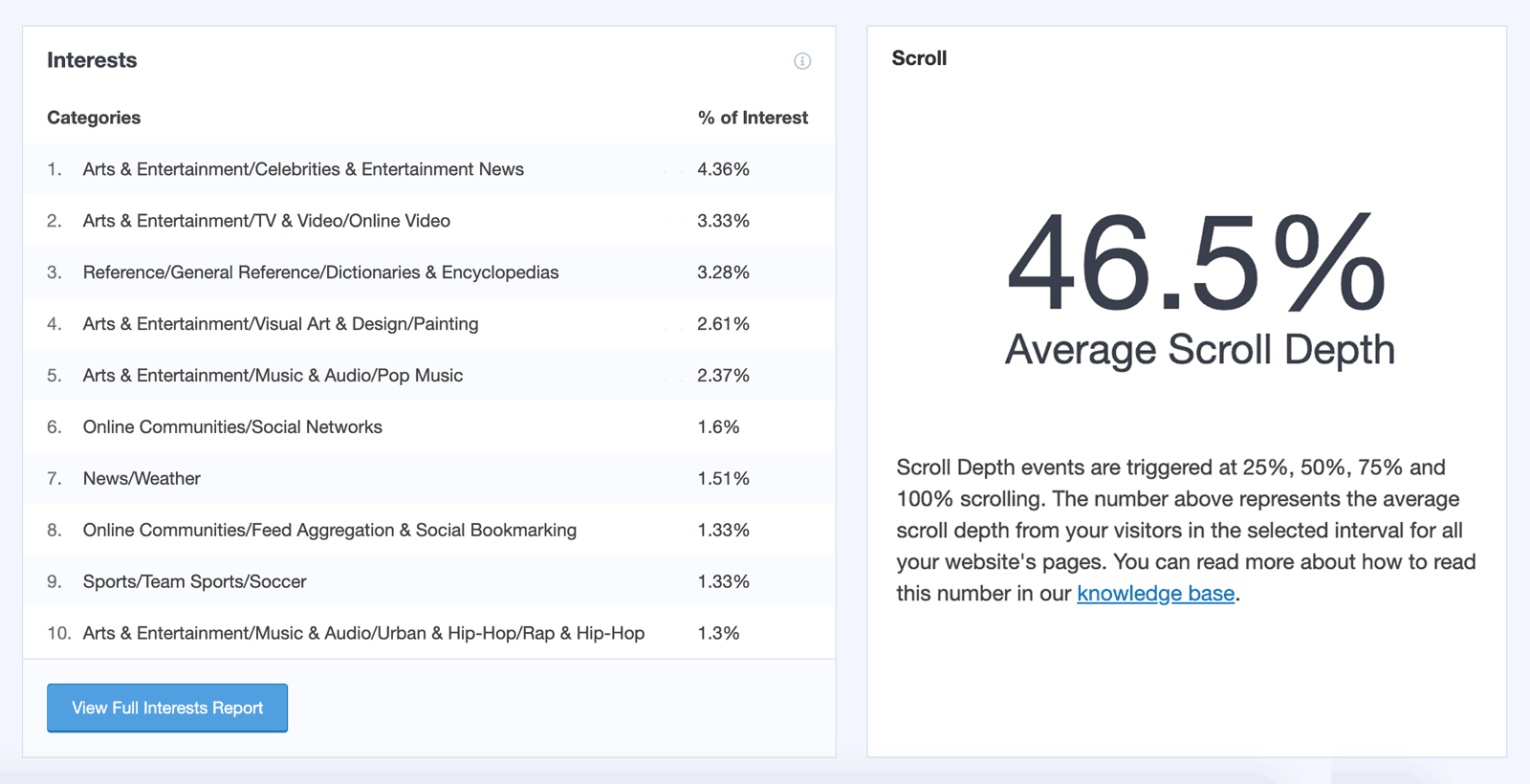Click the Pop Music interest entry
This screenshot has height=784, width=1530.
point(272,375)
